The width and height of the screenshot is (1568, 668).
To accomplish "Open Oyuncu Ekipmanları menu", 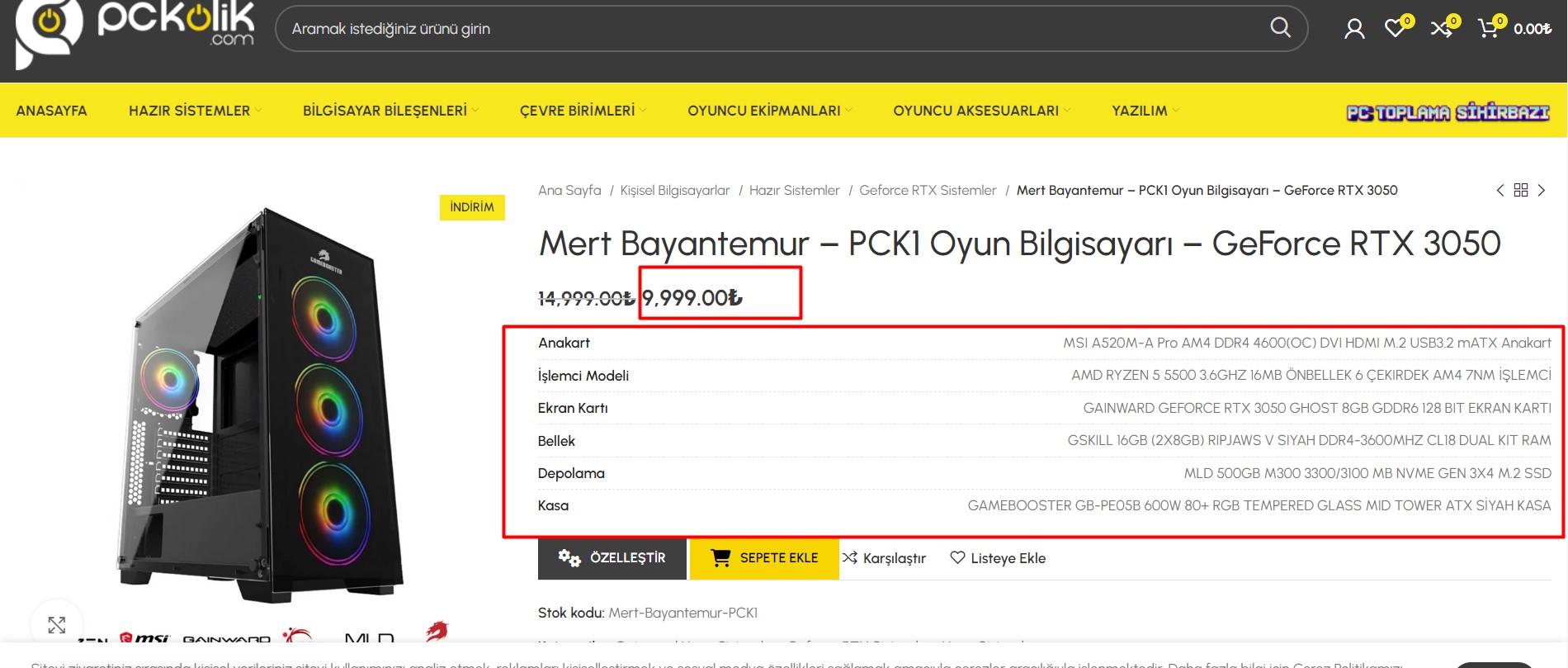I will tap(764, 111).
